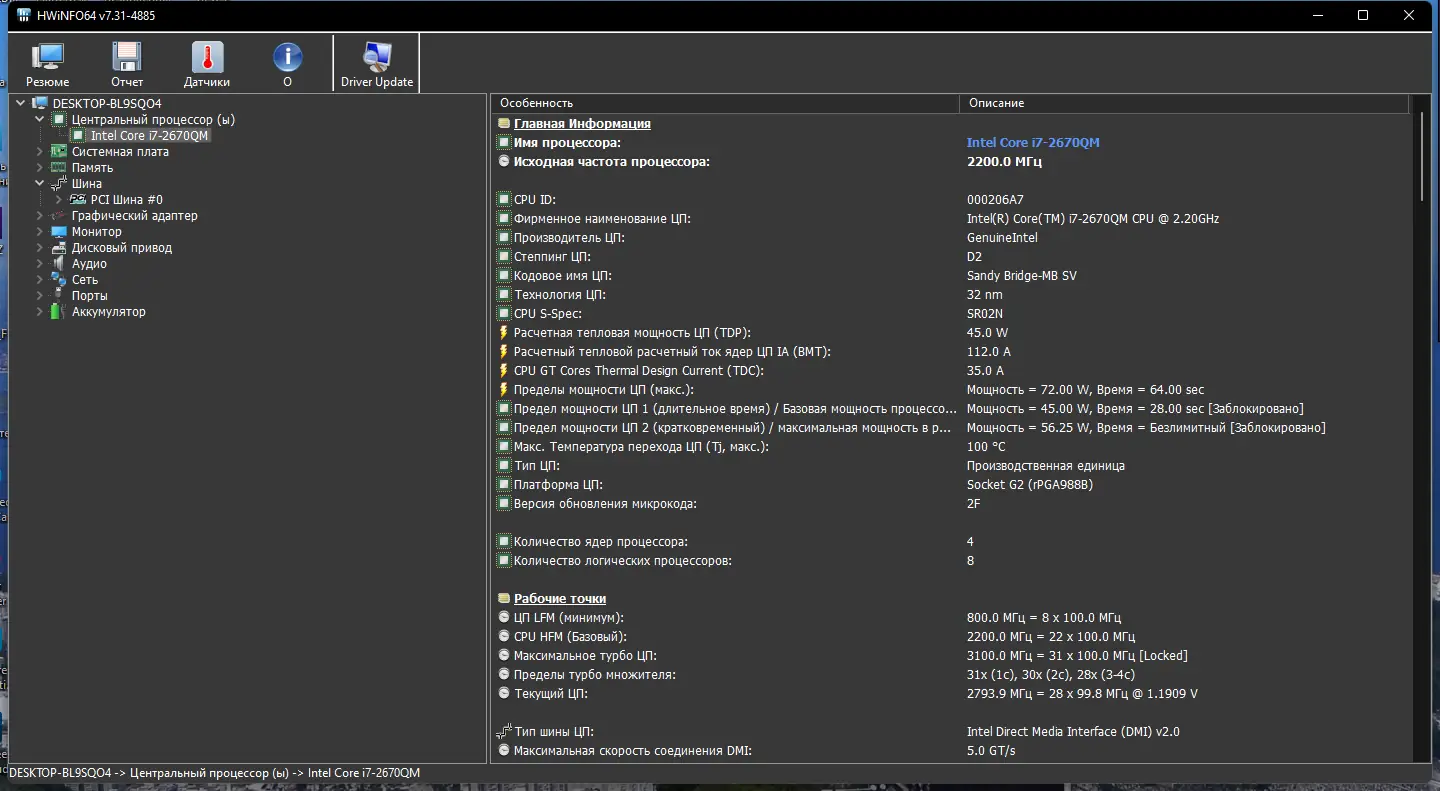Viewport: 1440px width, 791px height.
Task: Click the Особенность column header
Action: [536, 103]
